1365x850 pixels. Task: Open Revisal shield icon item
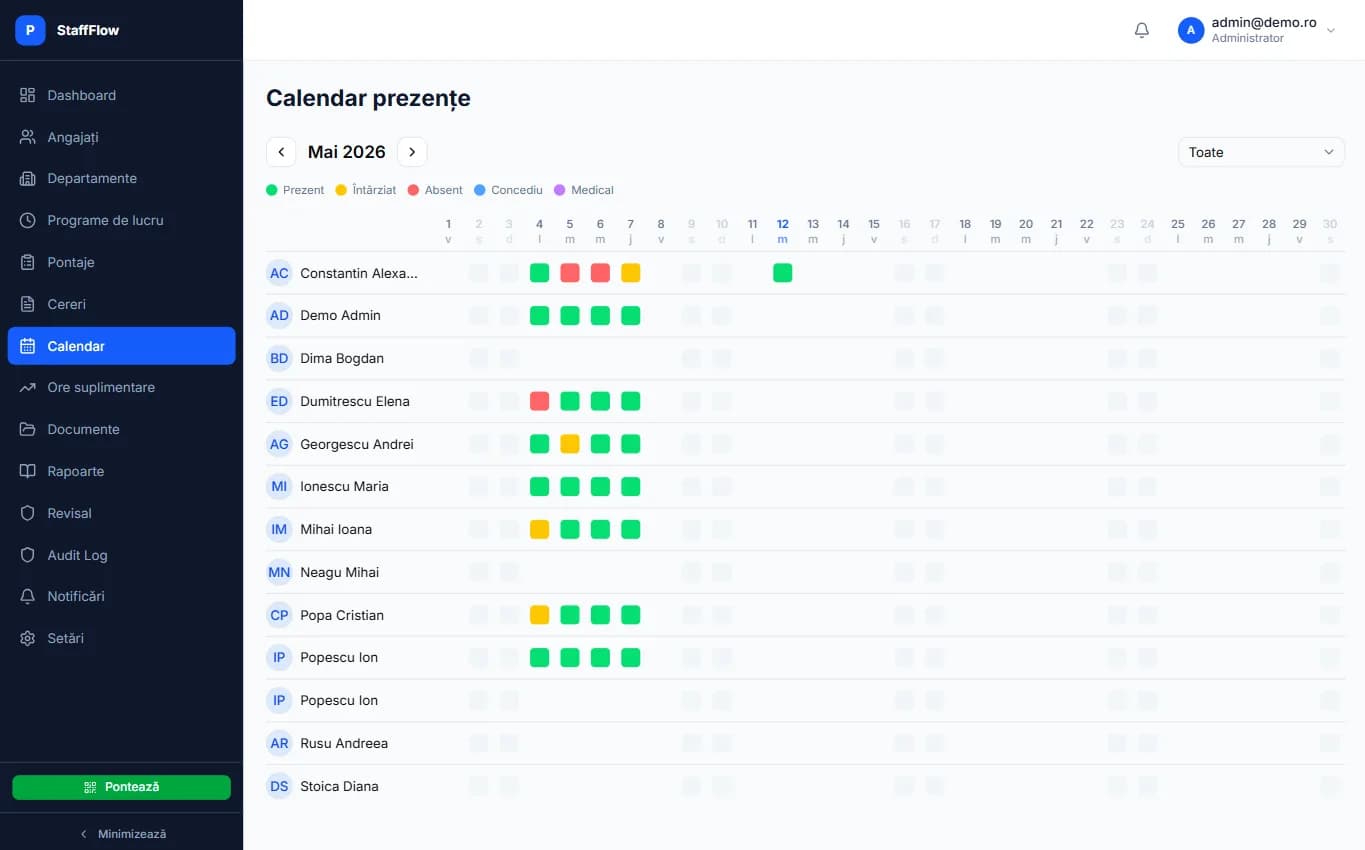coord(28,513)
